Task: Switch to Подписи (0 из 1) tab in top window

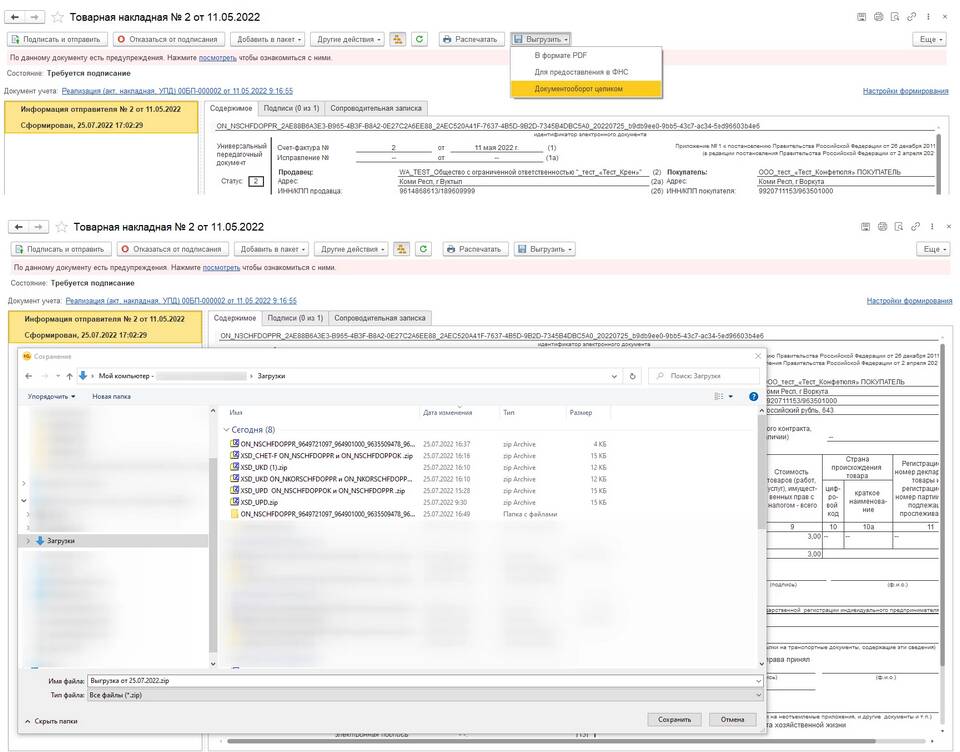Action: pyautogui.click(x=291, y=108)
